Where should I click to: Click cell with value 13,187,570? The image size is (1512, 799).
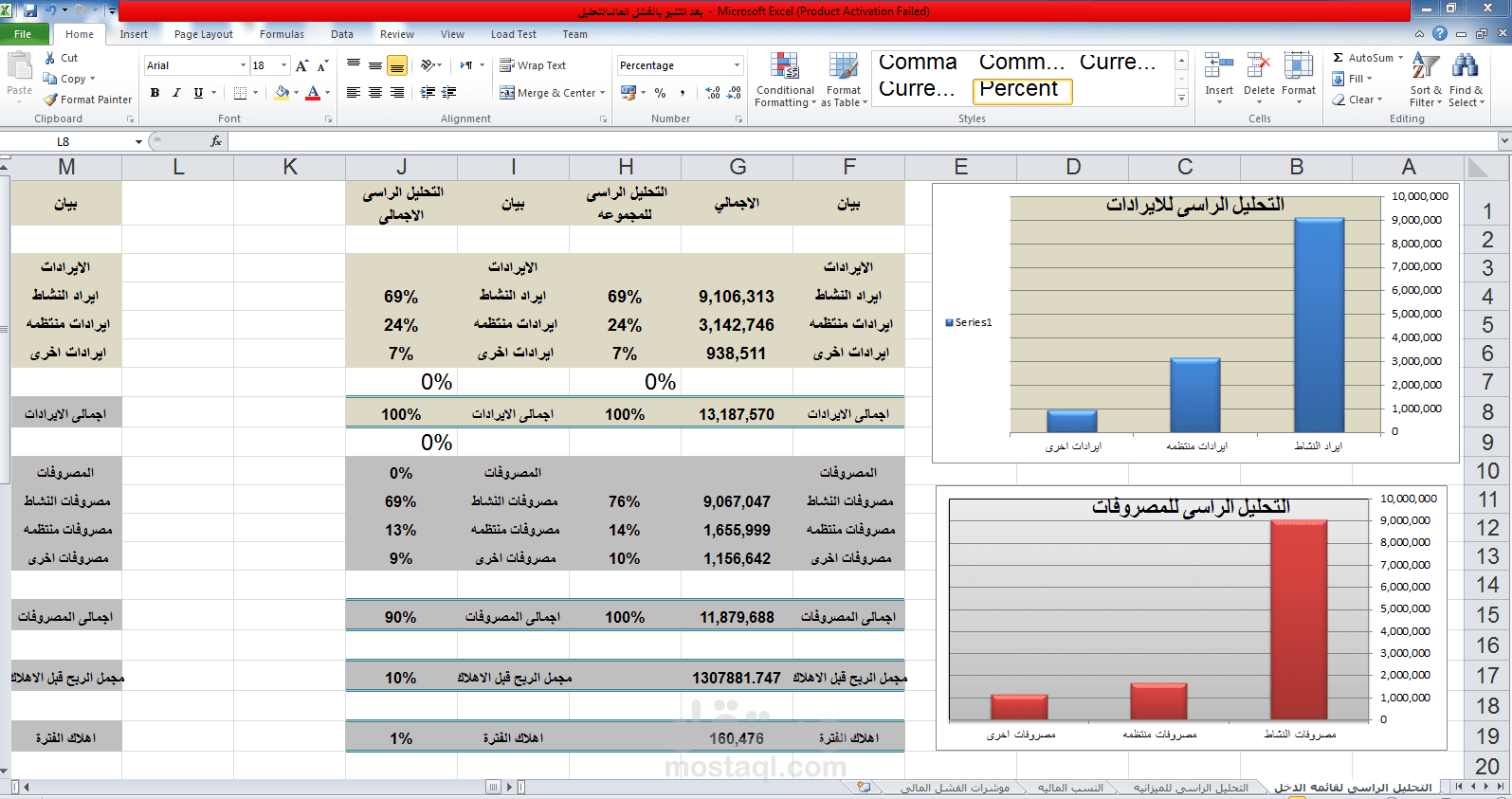click(x=737, y=414)
